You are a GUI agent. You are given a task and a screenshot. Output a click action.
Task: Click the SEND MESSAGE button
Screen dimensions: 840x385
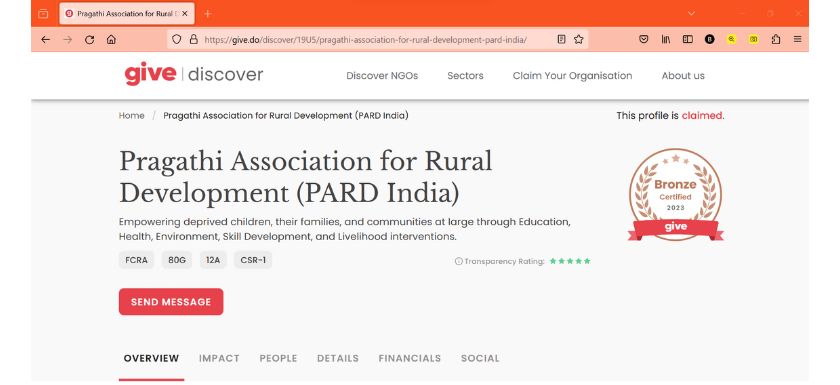pyautogui.click(x=171, y=301)
